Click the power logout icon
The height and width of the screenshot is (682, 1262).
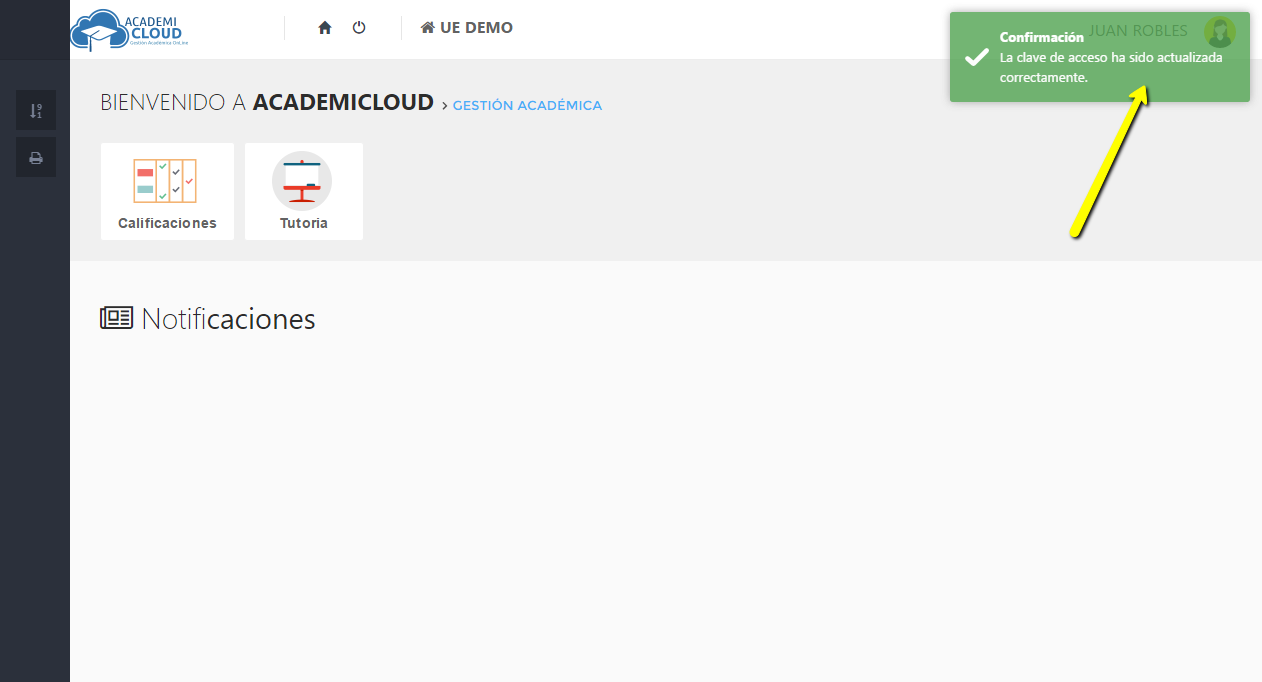tap(359, 28)
